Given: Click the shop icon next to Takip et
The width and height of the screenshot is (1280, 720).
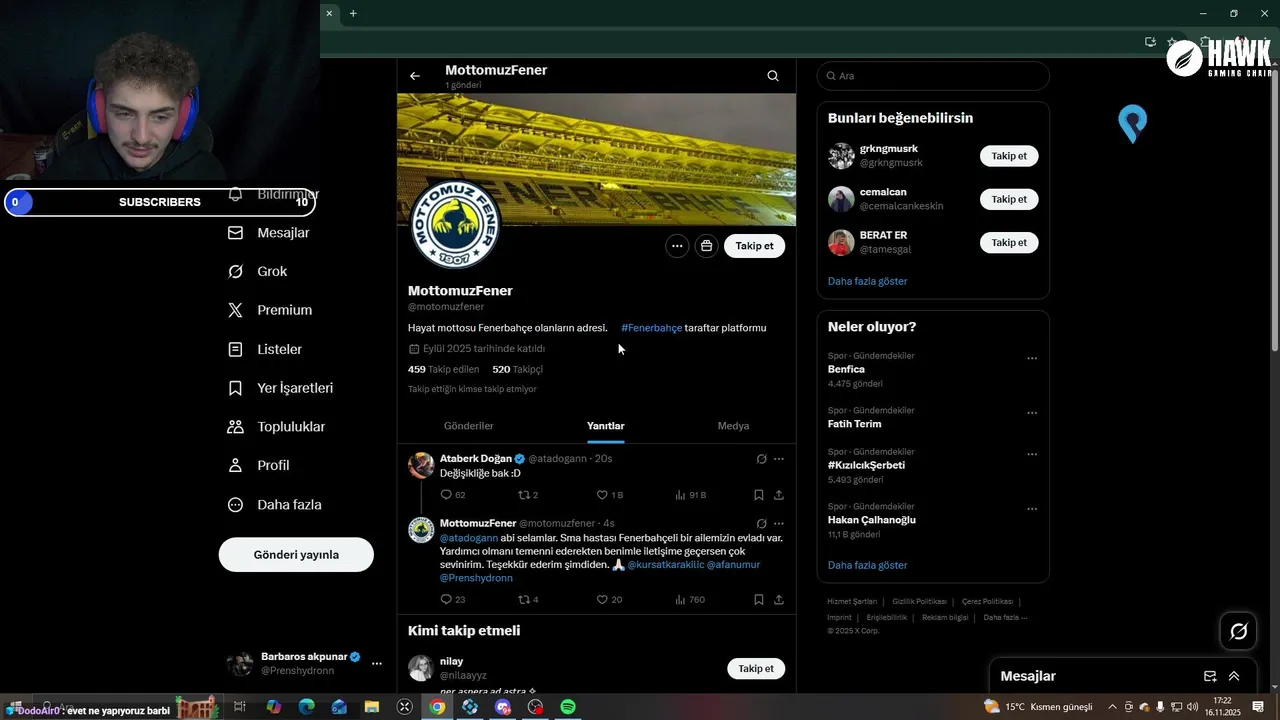Looking at the screenshot, I should click(707, 246).
